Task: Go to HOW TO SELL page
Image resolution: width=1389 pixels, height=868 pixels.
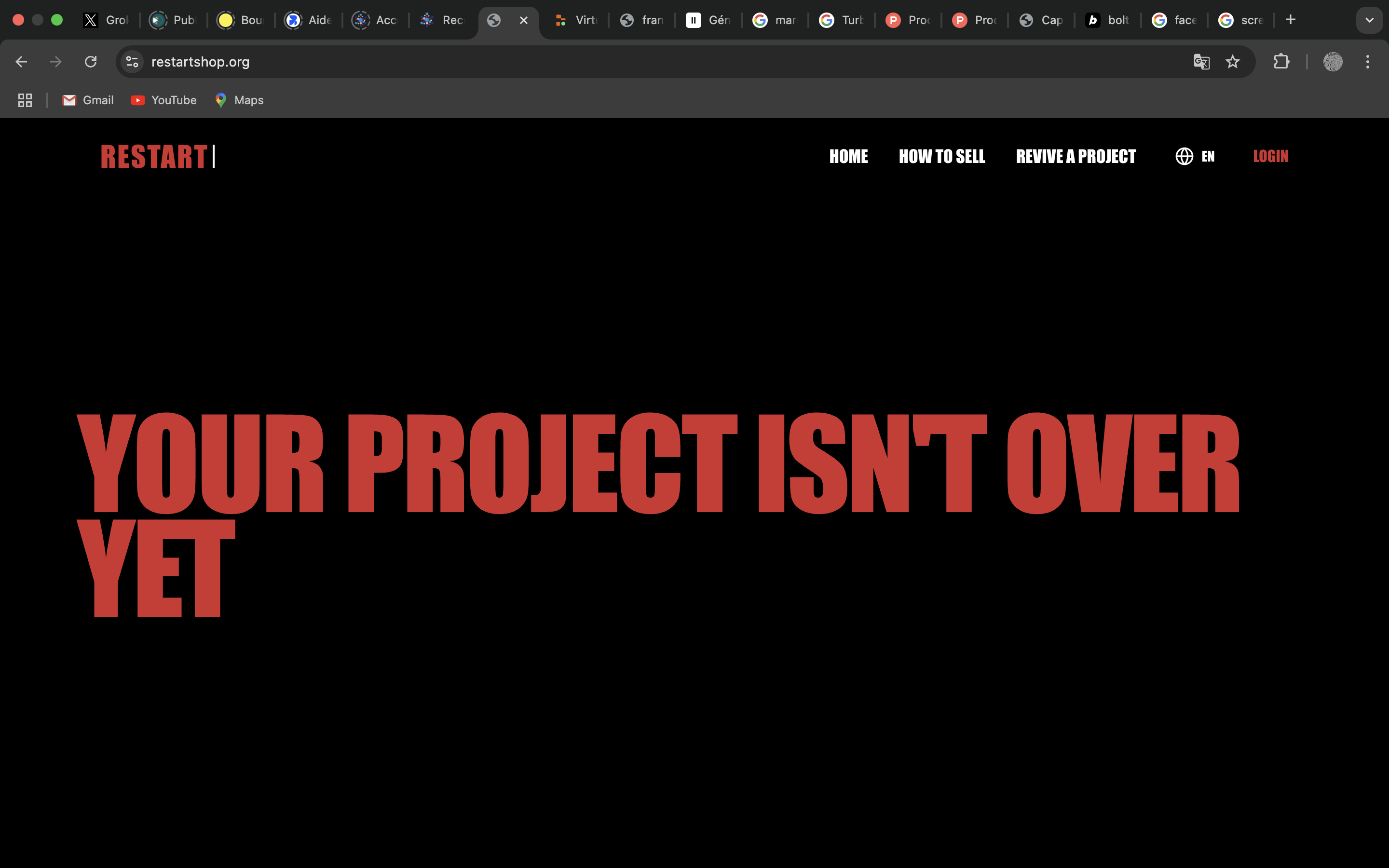Action: 942,156
